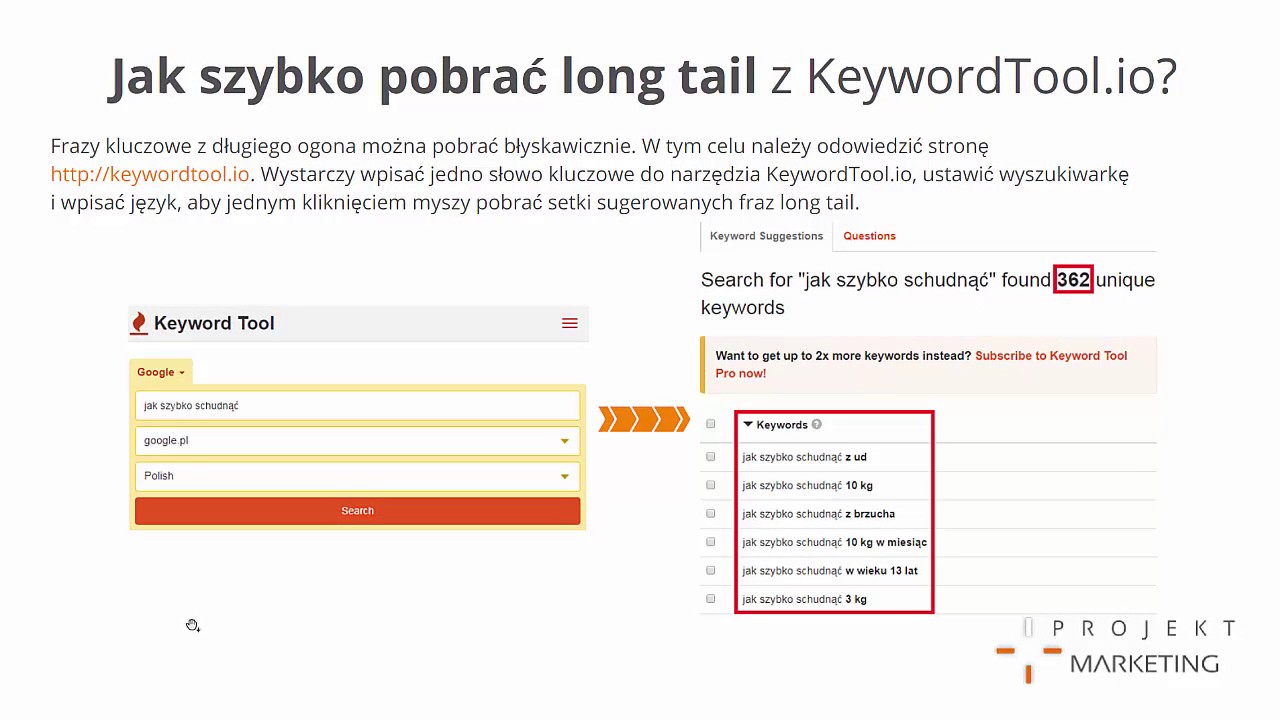Check the box for 'jak szybko schudnąć 10 kg'
This screenshot has width=1280, height=720.
[x=711, y=485]
